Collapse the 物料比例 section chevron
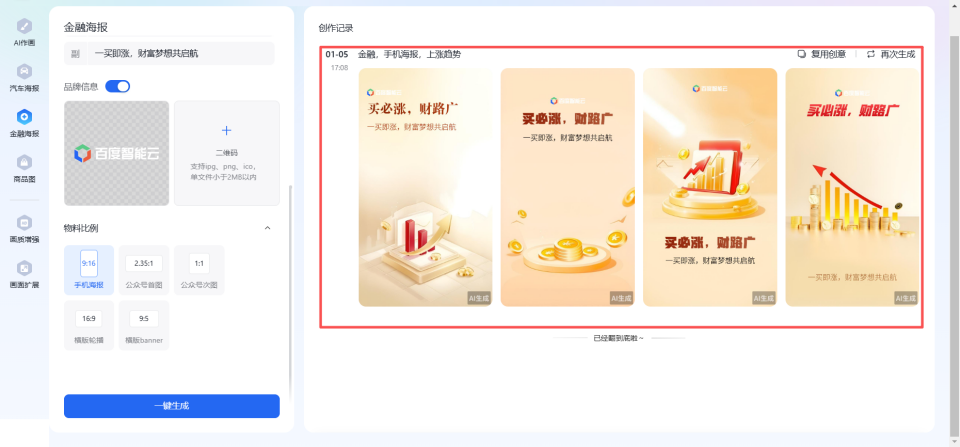The width and height of the screenshot is (960, 447). (x=267, y=228)
